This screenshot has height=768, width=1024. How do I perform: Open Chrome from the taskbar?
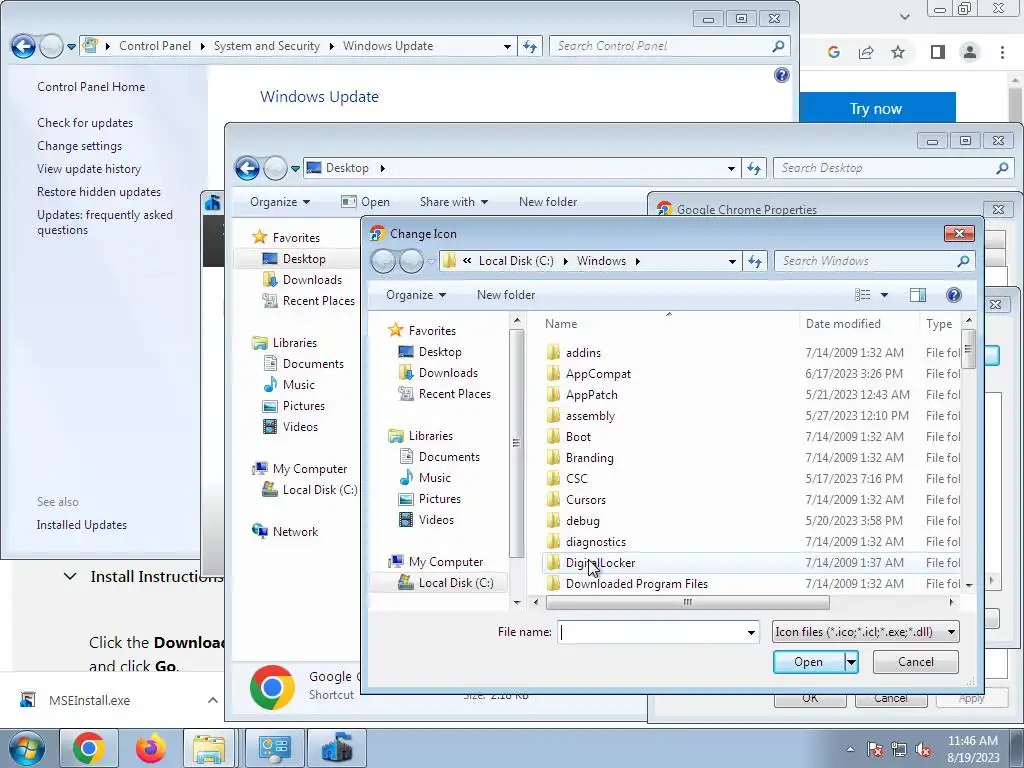[x=89, y=748]
